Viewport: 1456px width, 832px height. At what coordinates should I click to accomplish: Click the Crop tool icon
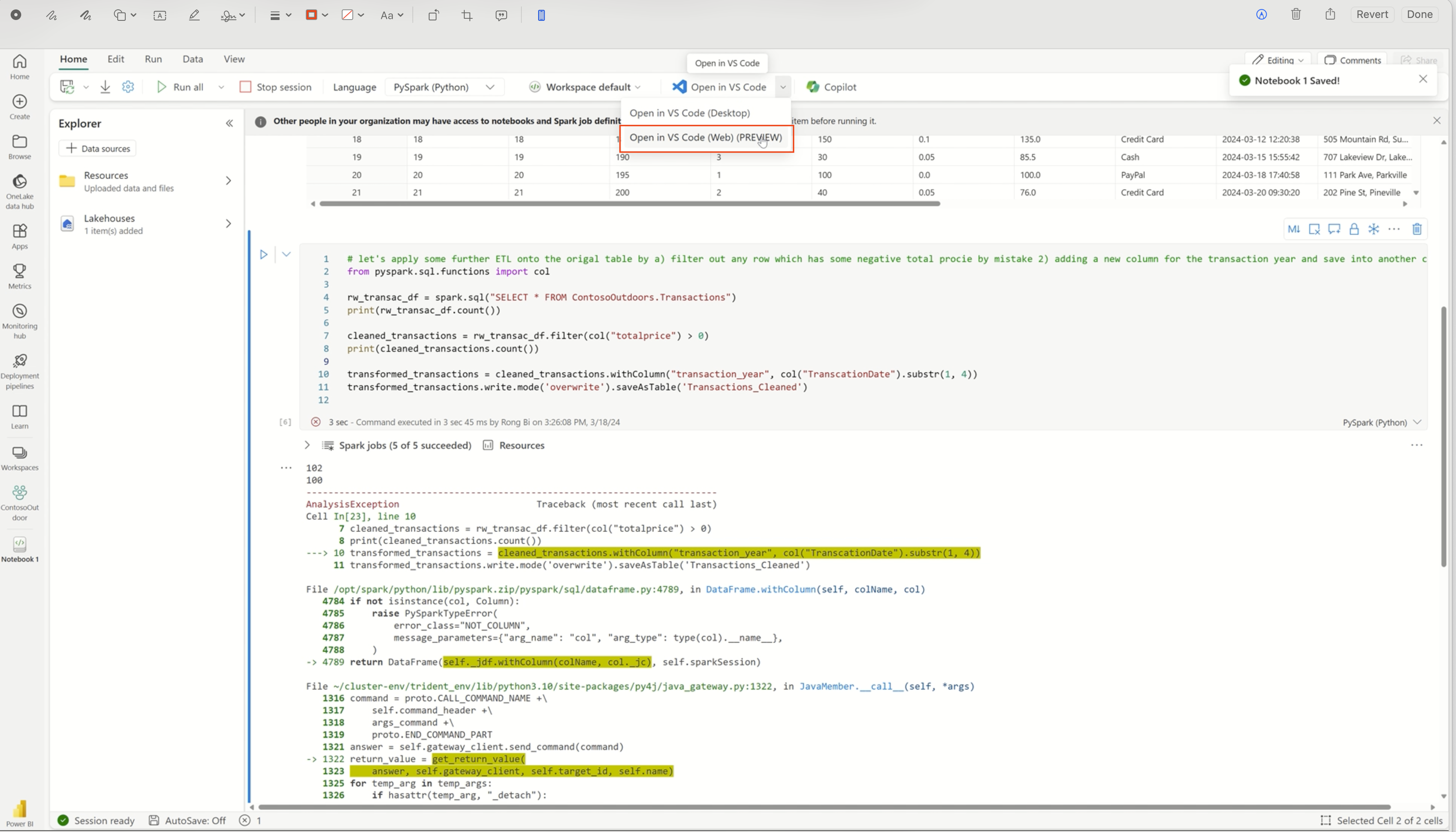468,16
